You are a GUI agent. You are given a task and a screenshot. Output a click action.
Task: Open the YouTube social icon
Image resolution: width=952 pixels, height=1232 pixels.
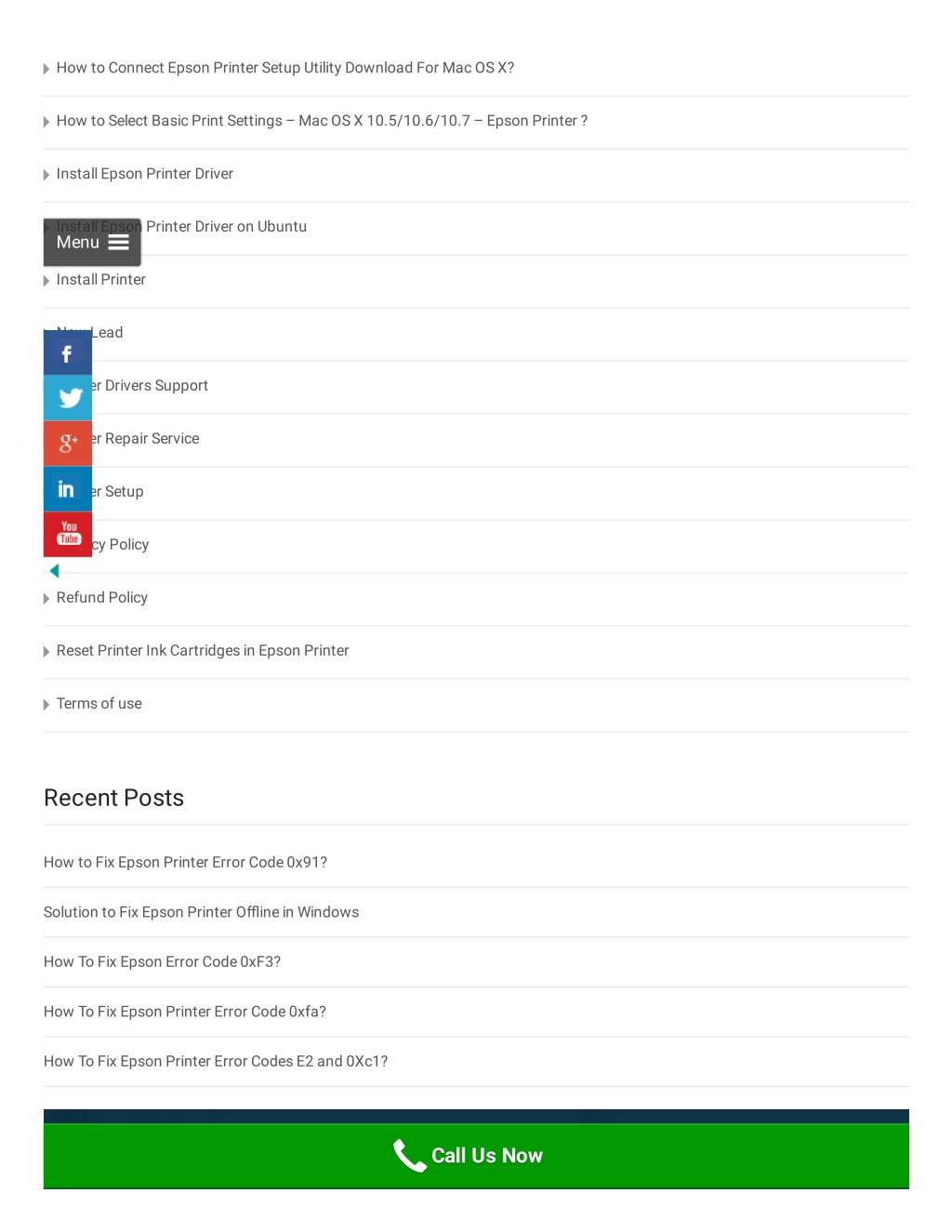68,534
